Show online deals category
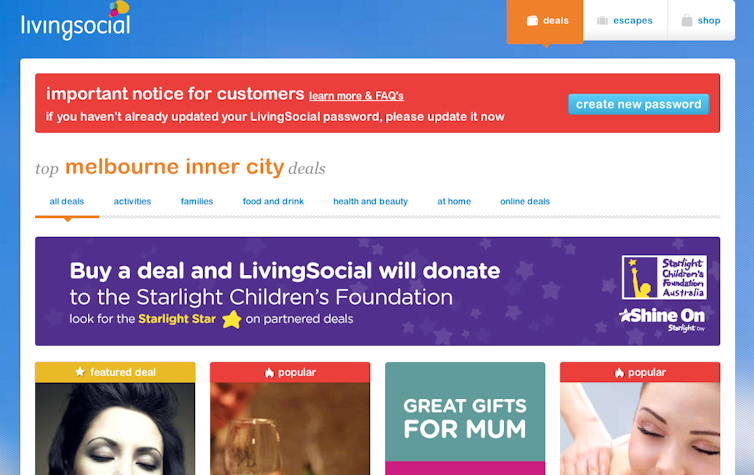Image resolution: width=754 pixels, height=475 pixels. tap(525, 201)
